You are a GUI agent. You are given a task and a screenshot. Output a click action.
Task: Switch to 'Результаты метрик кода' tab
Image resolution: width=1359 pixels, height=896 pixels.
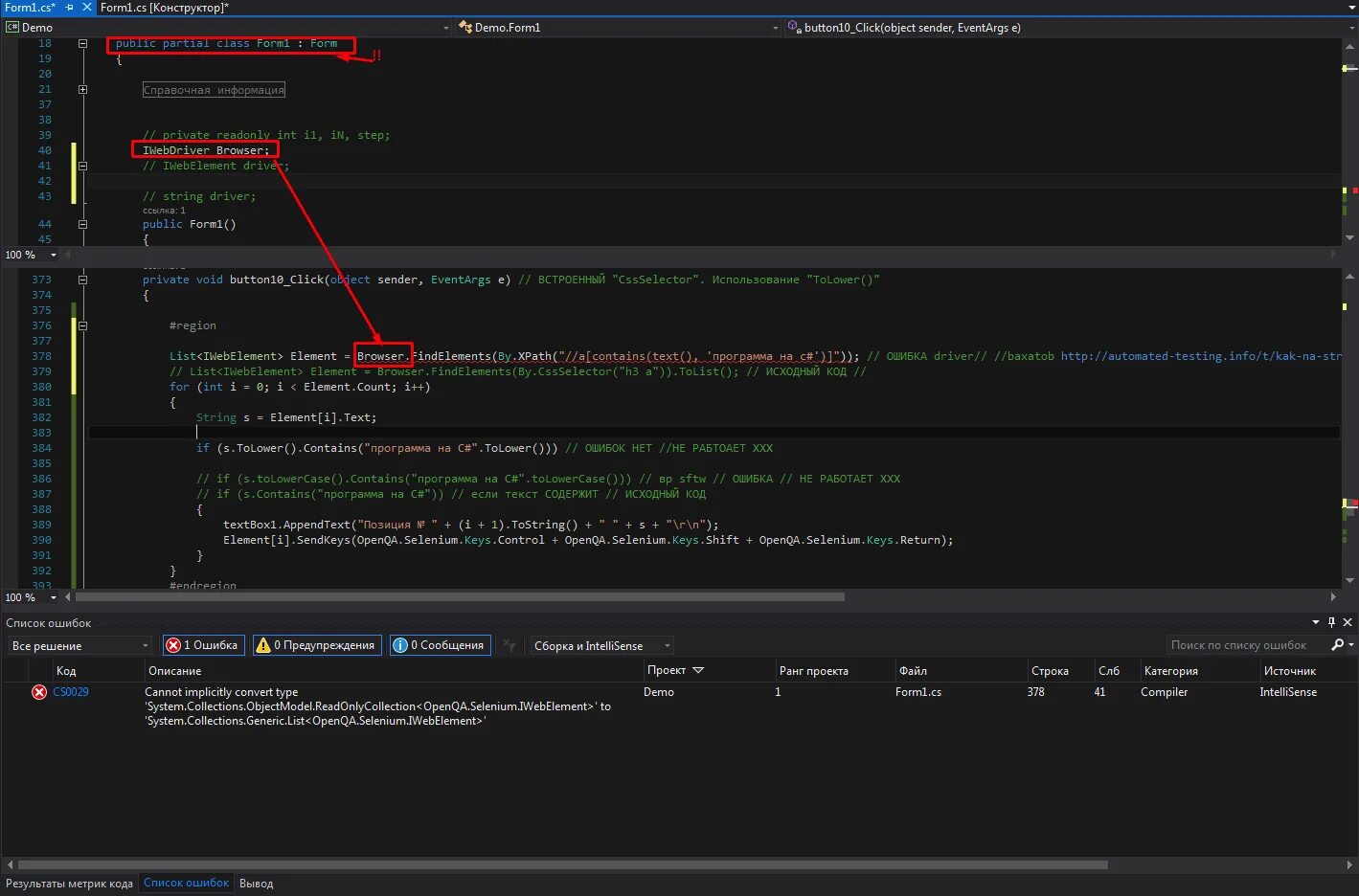pos(69,884)
